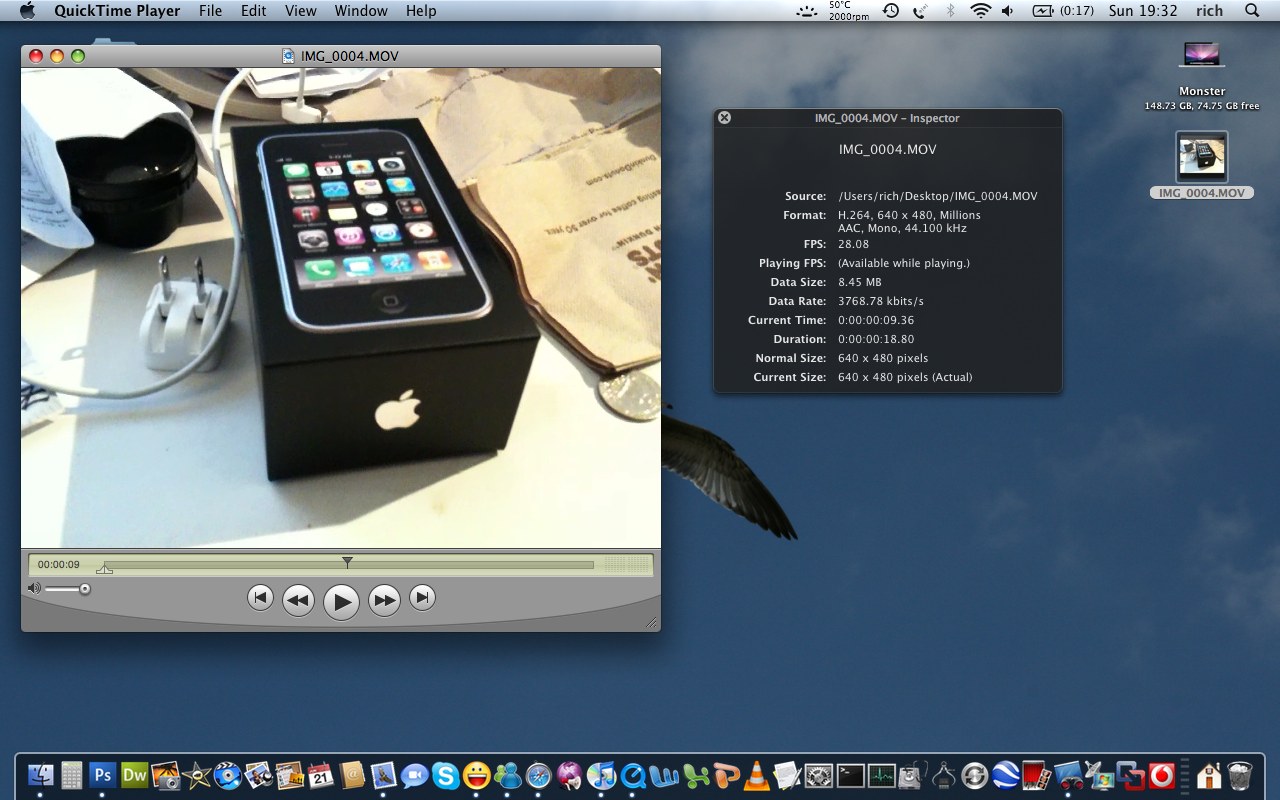Open the Vodafone app in Dock

[x=1161, y=775]
